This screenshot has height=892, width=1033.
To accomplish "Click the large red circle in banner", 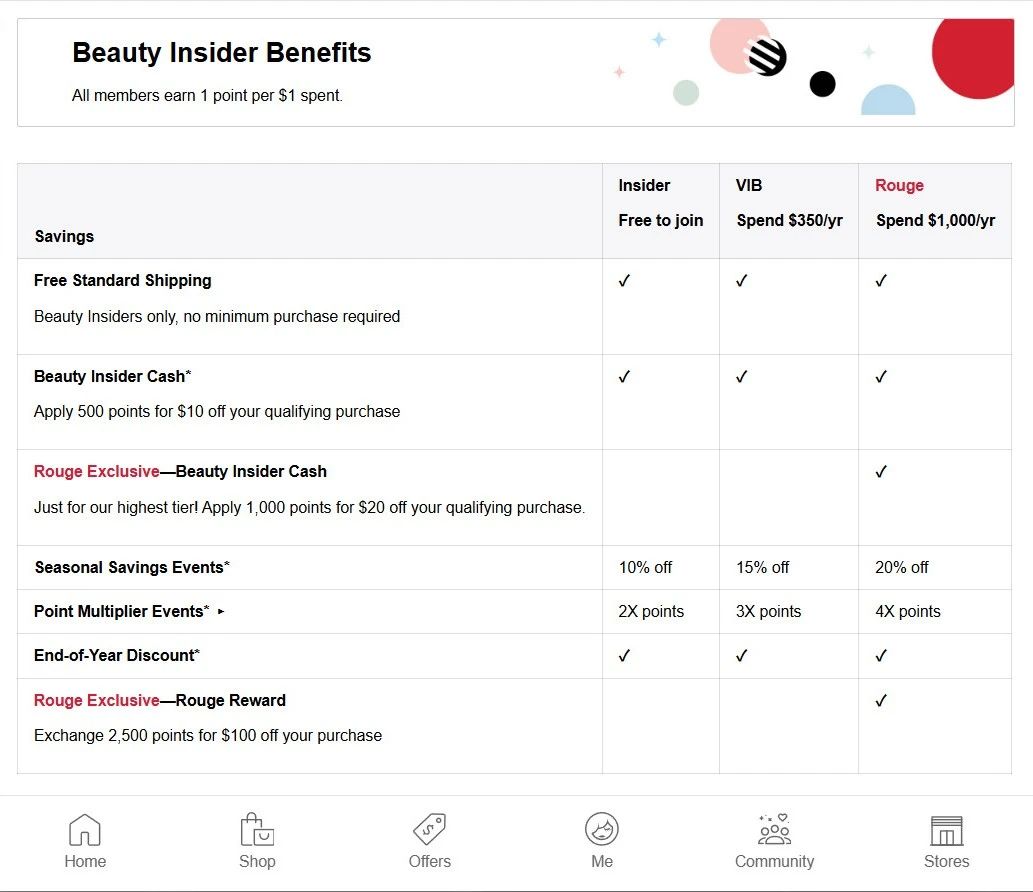I will pyautogui.click(x=977, y=56).
